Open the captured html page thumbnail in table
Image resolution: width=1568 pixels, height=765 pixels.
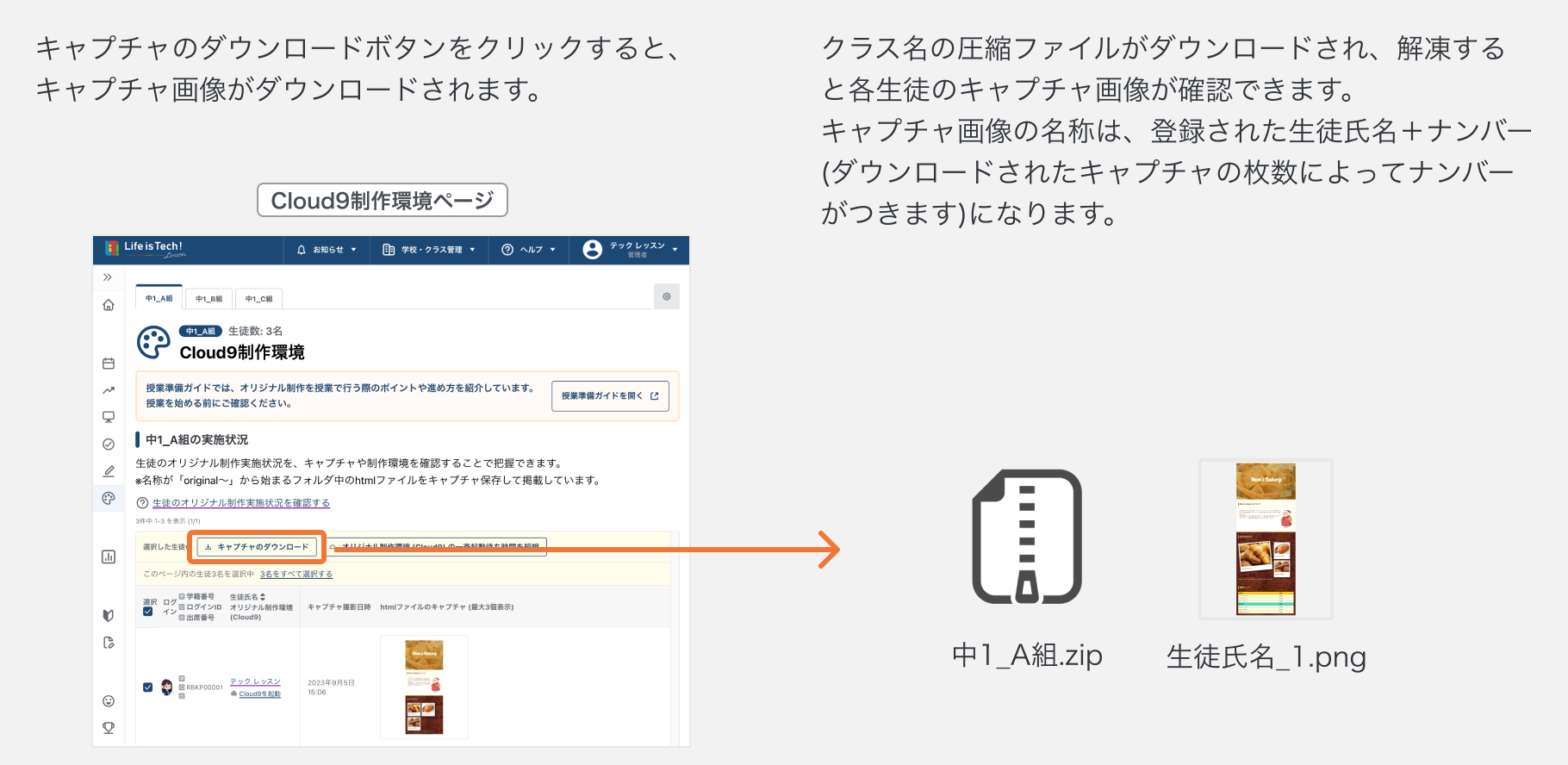(424, 687)
